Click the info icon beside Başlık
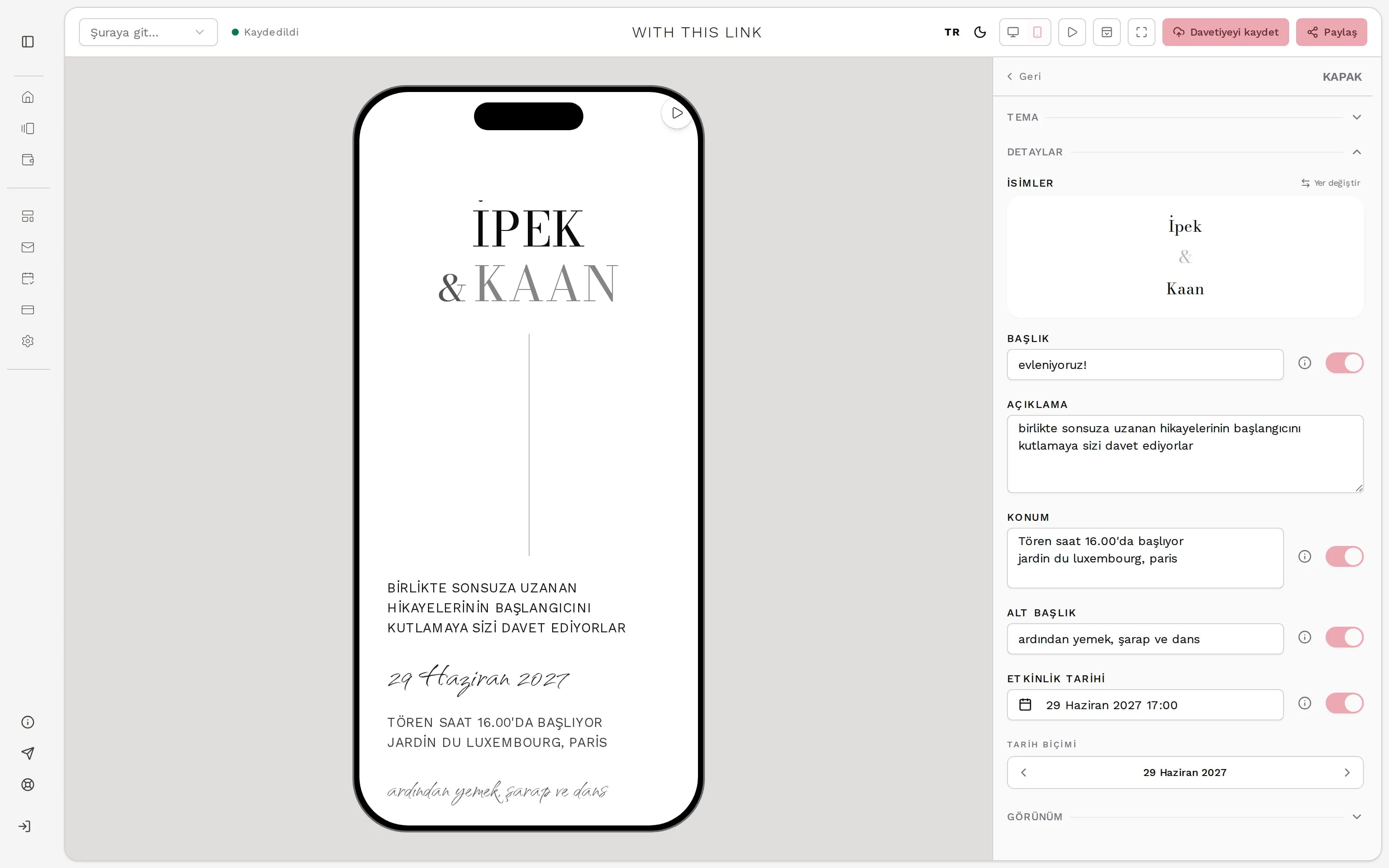This screenshot has height=868, width=1389. [x=1305, y=363]
